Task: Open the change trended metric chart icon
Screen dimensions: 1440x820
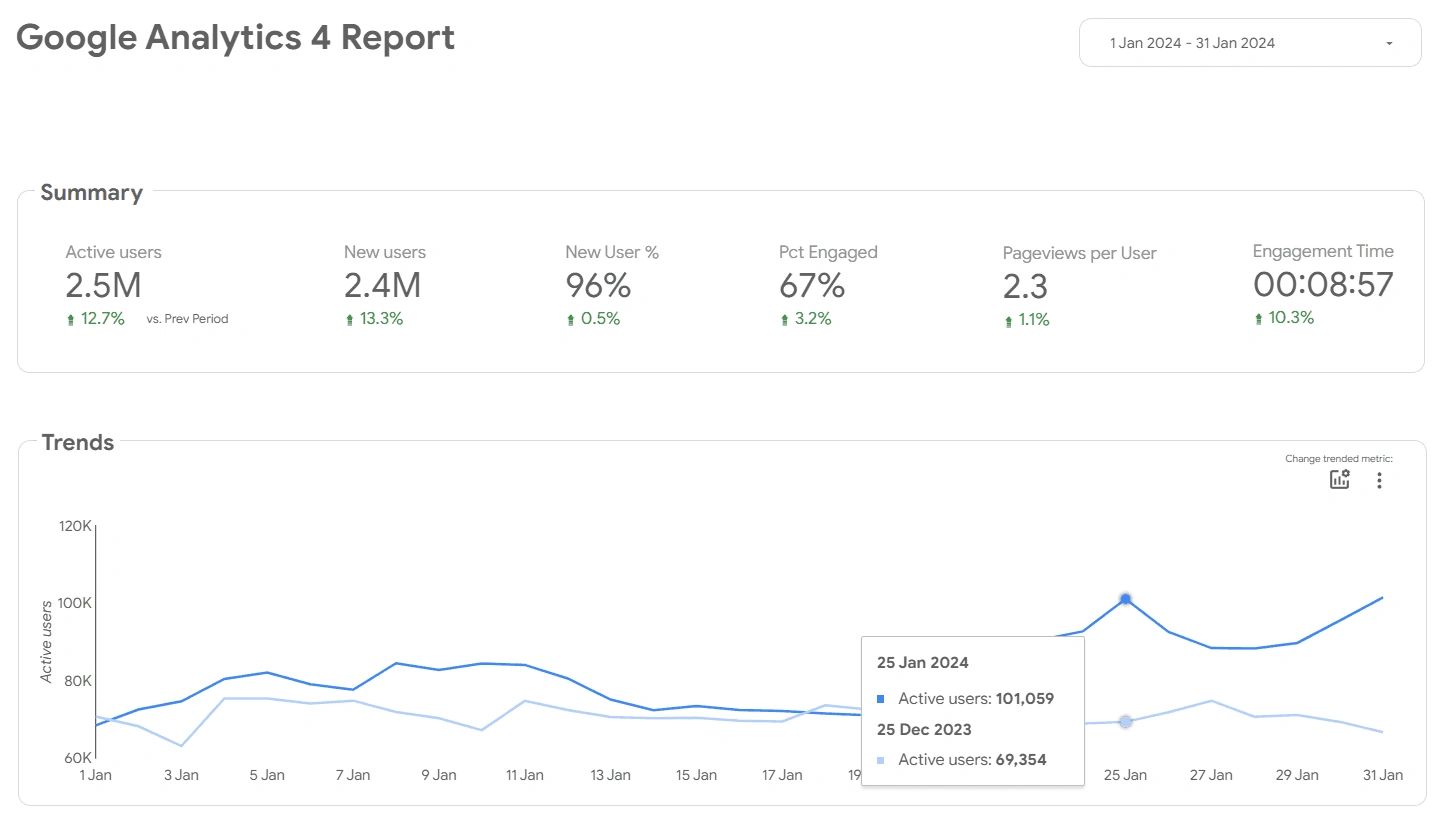Action: [1339, 479]
